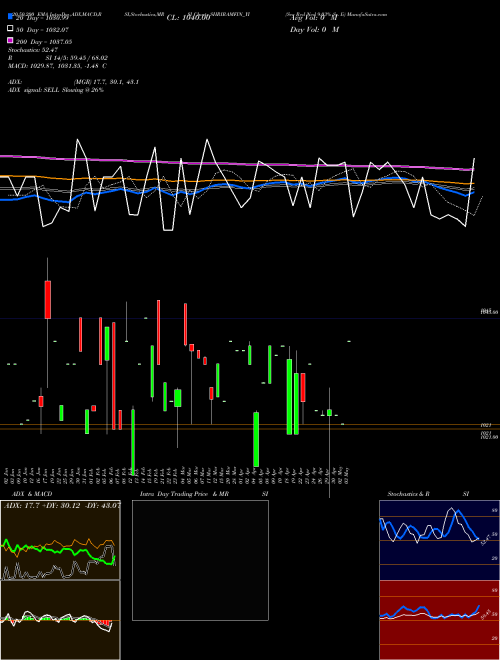The height and width of the screenshot is (660, 500).
Task: Open the MACD histogram chart thumbnail
Action: tap(60, 620)
